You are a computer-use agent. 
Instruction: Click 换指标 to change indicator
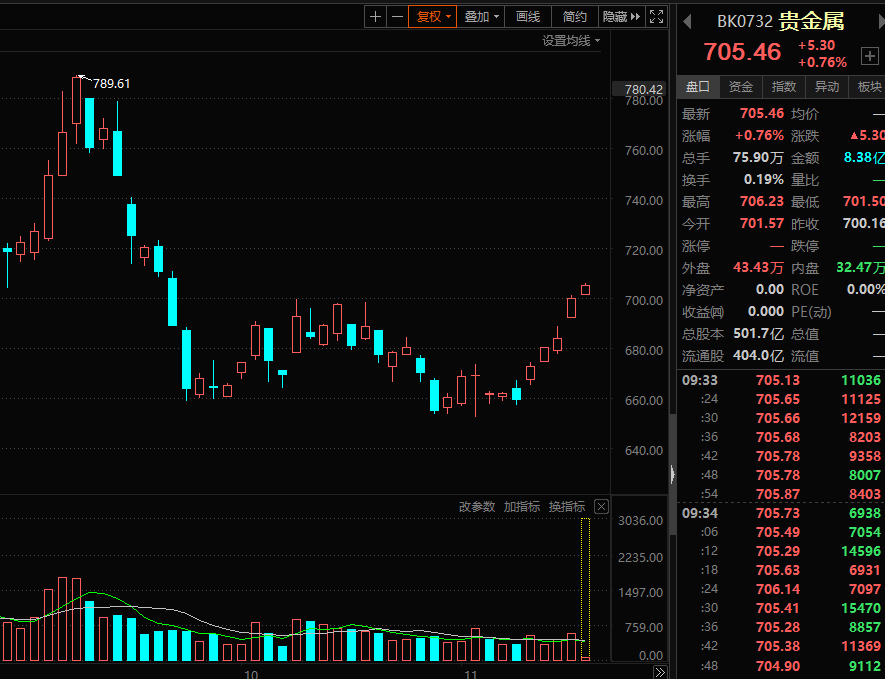pyautogui.click(x=566, y=507)
